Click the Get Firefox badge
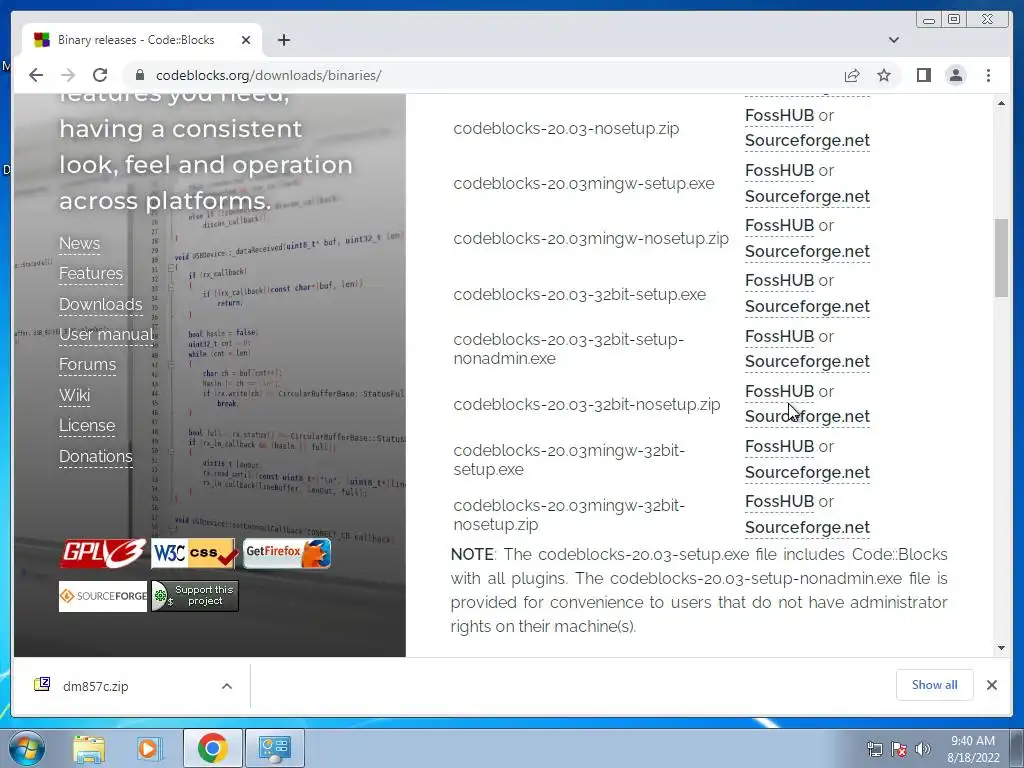 click(287, 553)
